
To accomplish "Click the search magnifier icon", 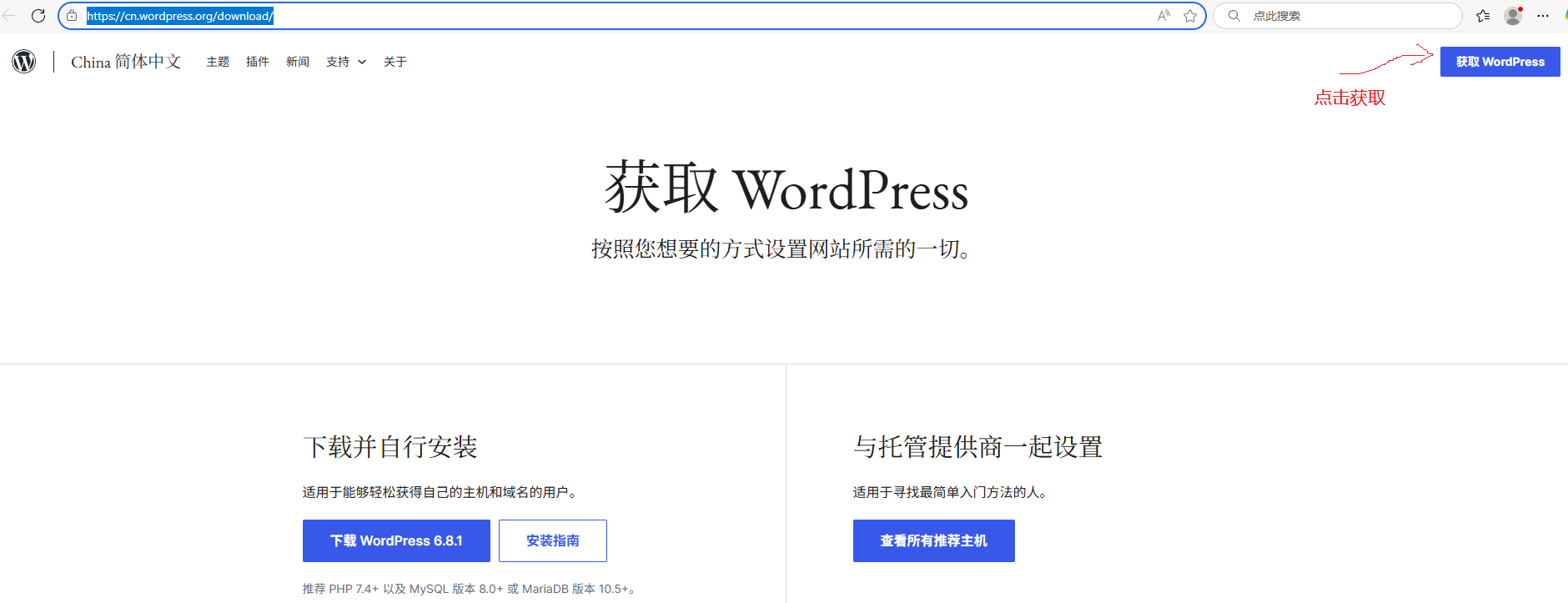I will (x=1234, y=16).
